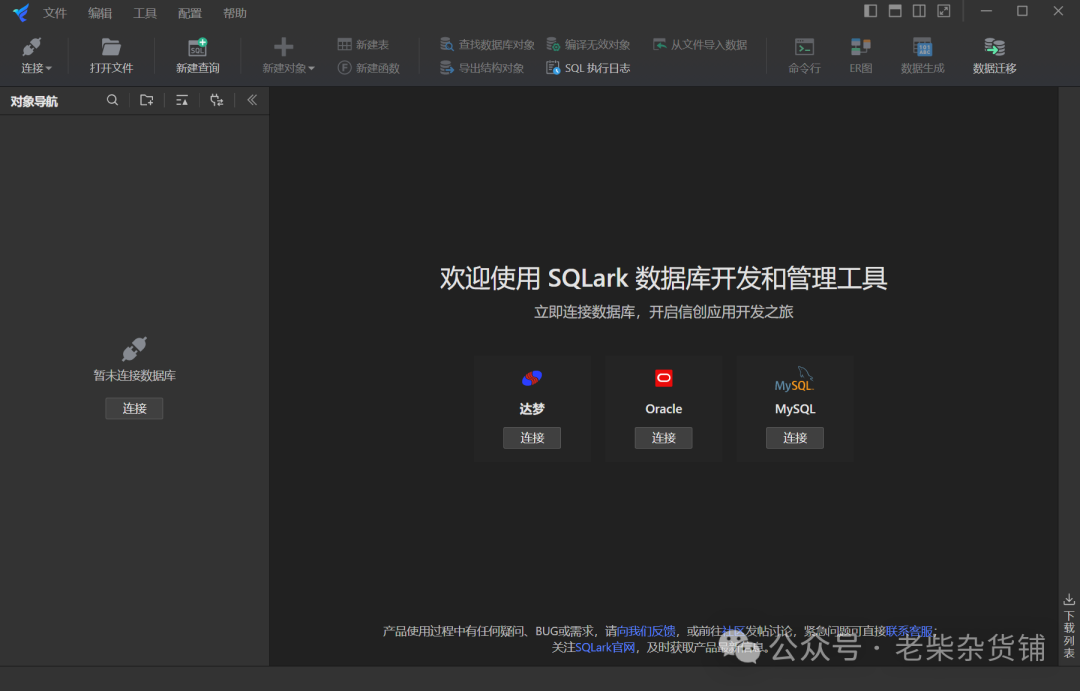Toggle the top panel layout icon

895,11
